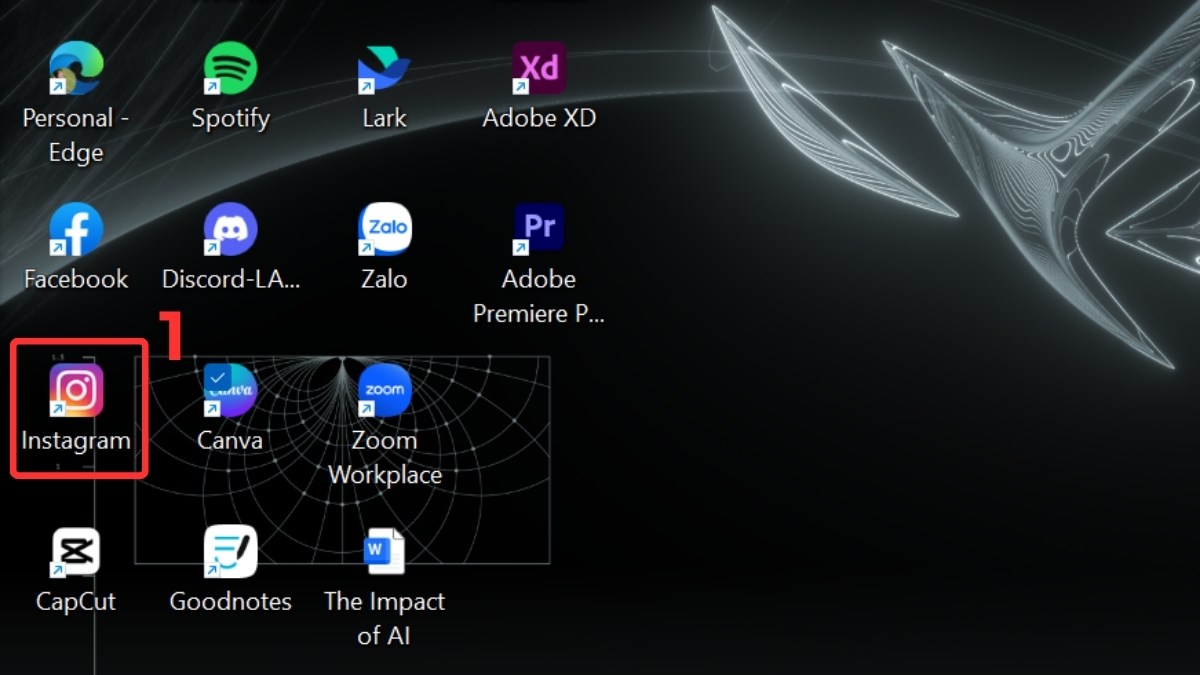Click the Facebook desktop shortcut icon
Image resolution: width=1200 pixels, height=675 pixels.
pos(76,229)
